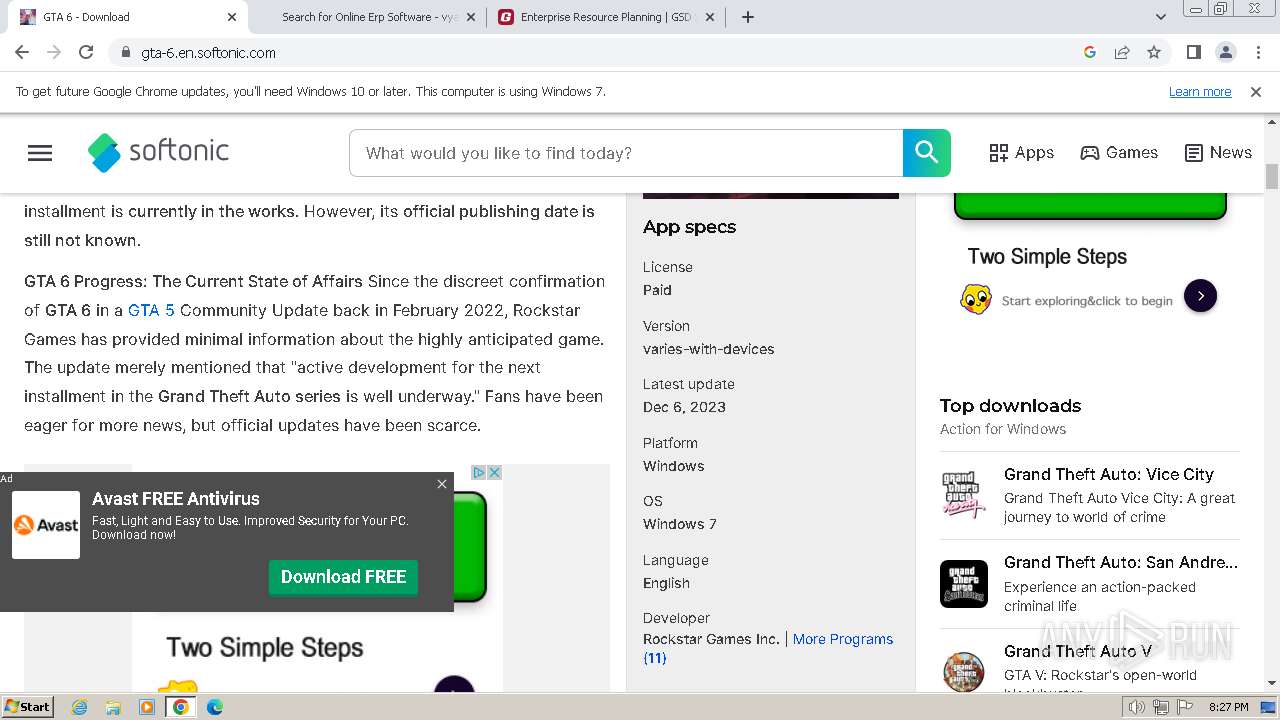The height and width of the screenshot is (720, 1280).
Task: Select the 'Top downloads' heading
Action: pos(1010,405)
